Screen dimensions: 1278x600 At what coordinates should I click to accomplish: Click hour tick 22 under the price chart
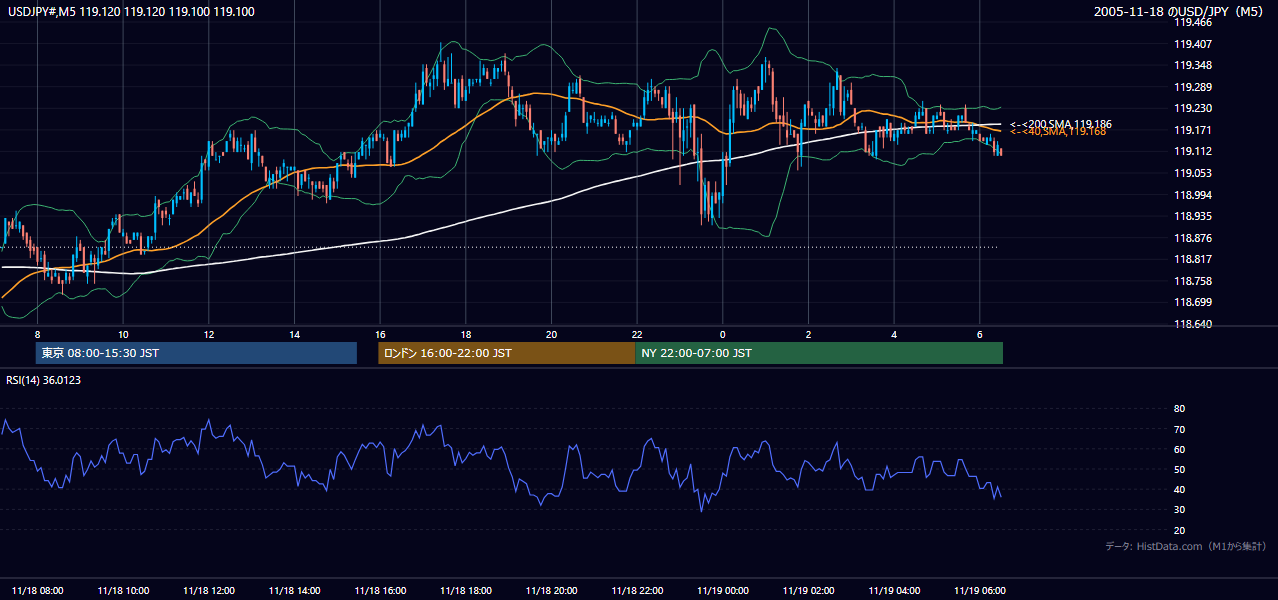[x=637, y=334]
